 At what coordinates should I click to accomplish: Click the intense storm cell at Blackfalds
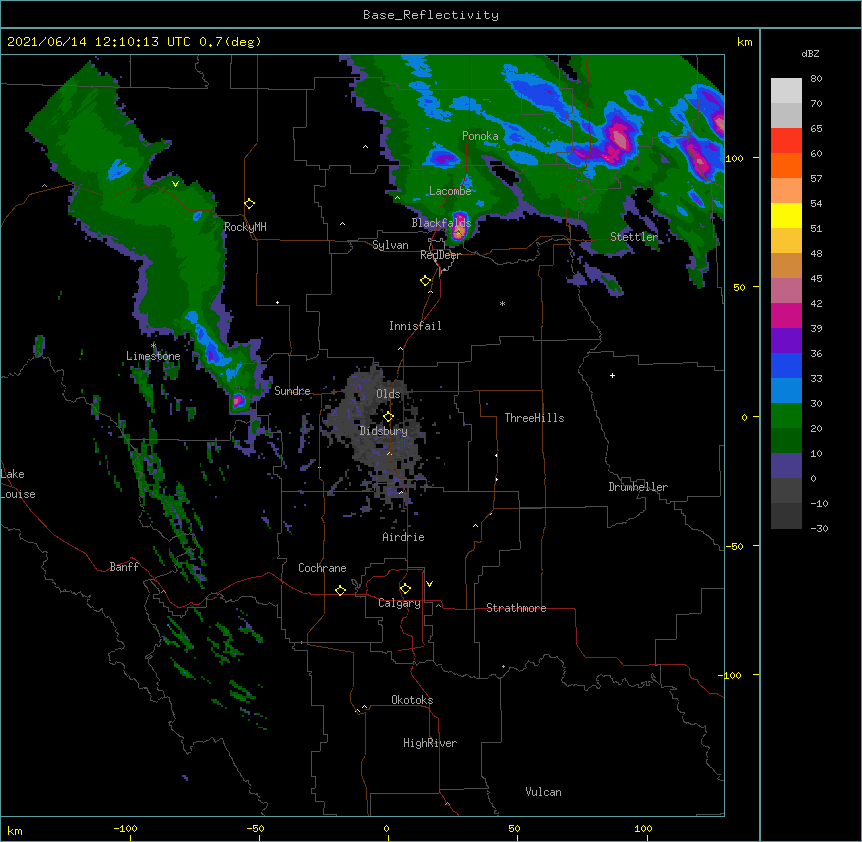(x=459, y=227)
